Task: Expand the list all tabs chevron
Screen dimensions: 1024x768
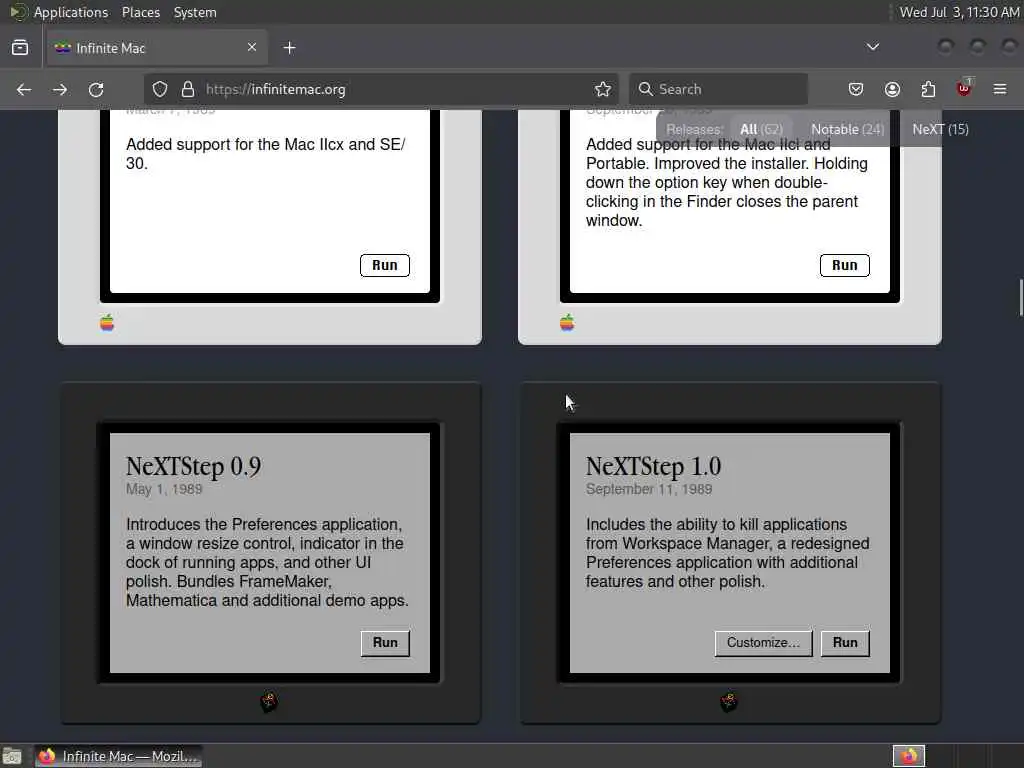Action: tap(872, 47)
